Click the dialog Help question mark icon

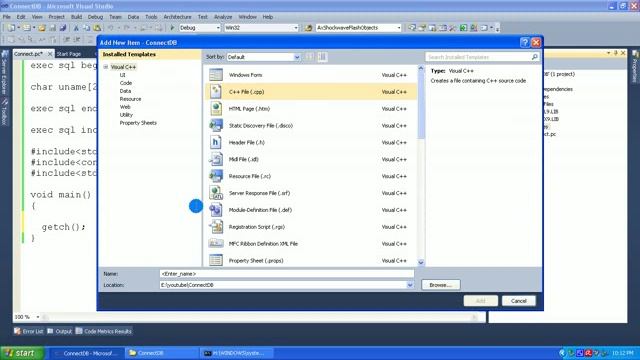point(525,42)
